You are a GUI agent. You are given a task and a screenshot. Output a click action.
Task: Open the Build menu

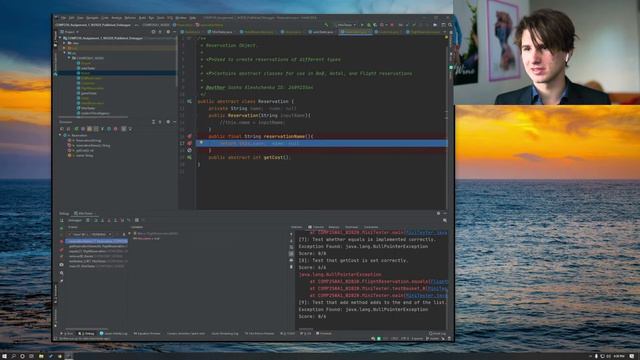click(x=142, y=18)
